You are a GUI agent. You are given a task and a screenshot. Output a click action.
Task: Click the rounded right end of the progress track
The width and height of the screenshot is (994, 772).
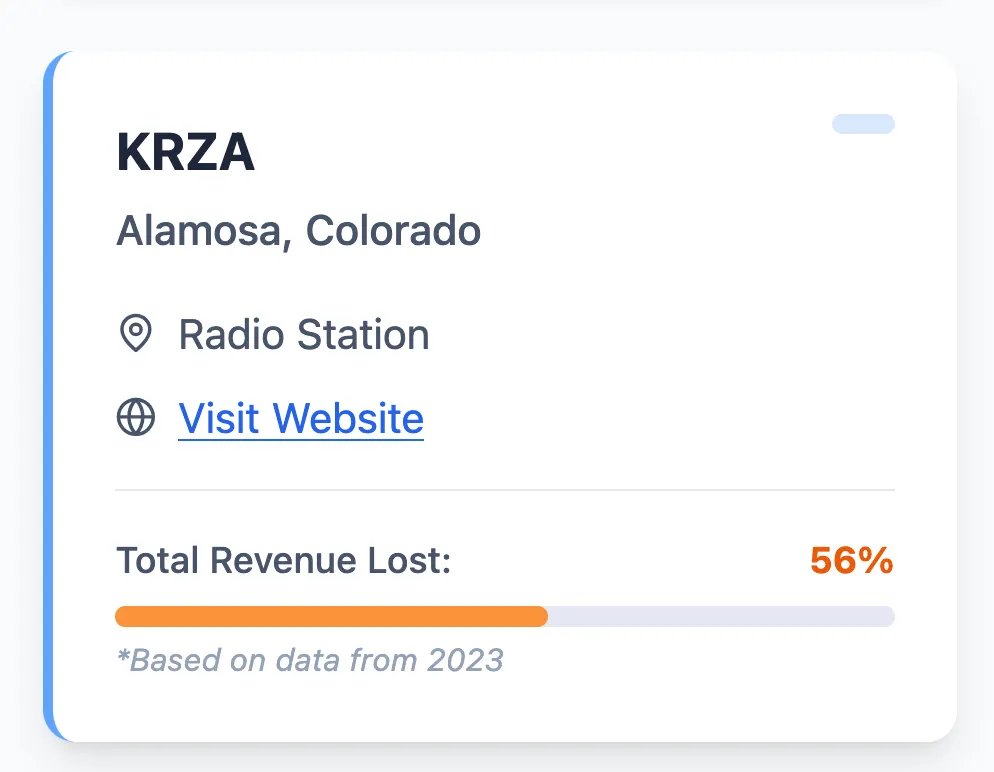[888, 616]
